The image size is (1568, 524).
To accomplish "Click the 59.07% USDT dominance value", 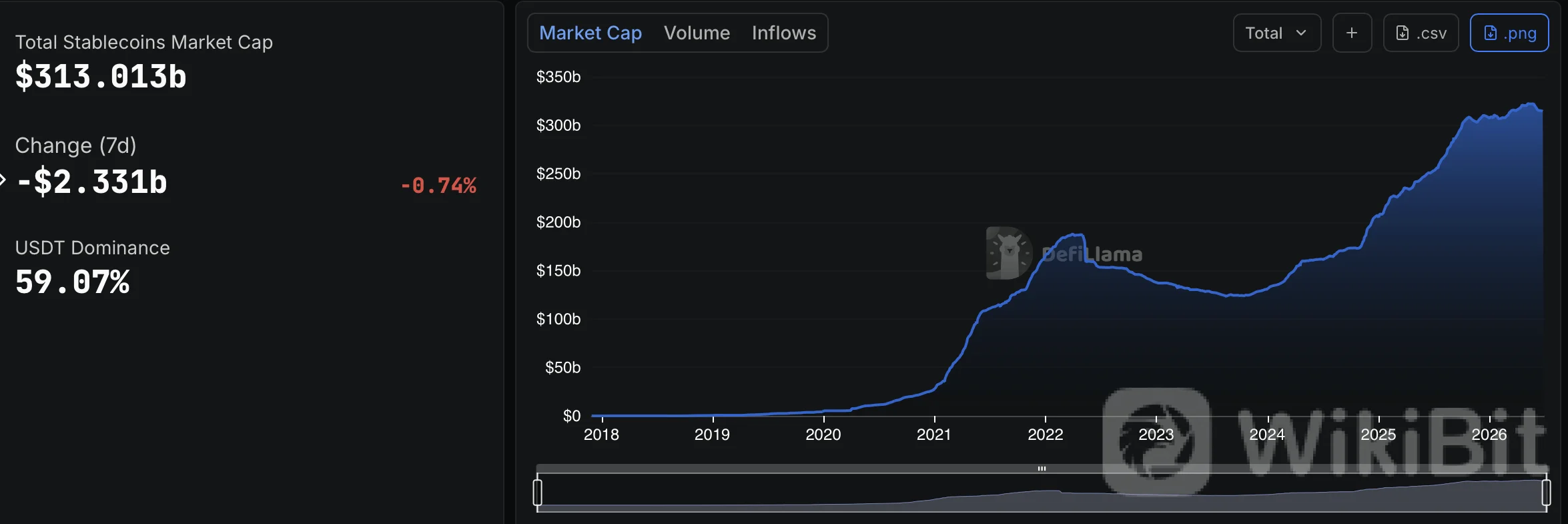I will click(73, 282).
